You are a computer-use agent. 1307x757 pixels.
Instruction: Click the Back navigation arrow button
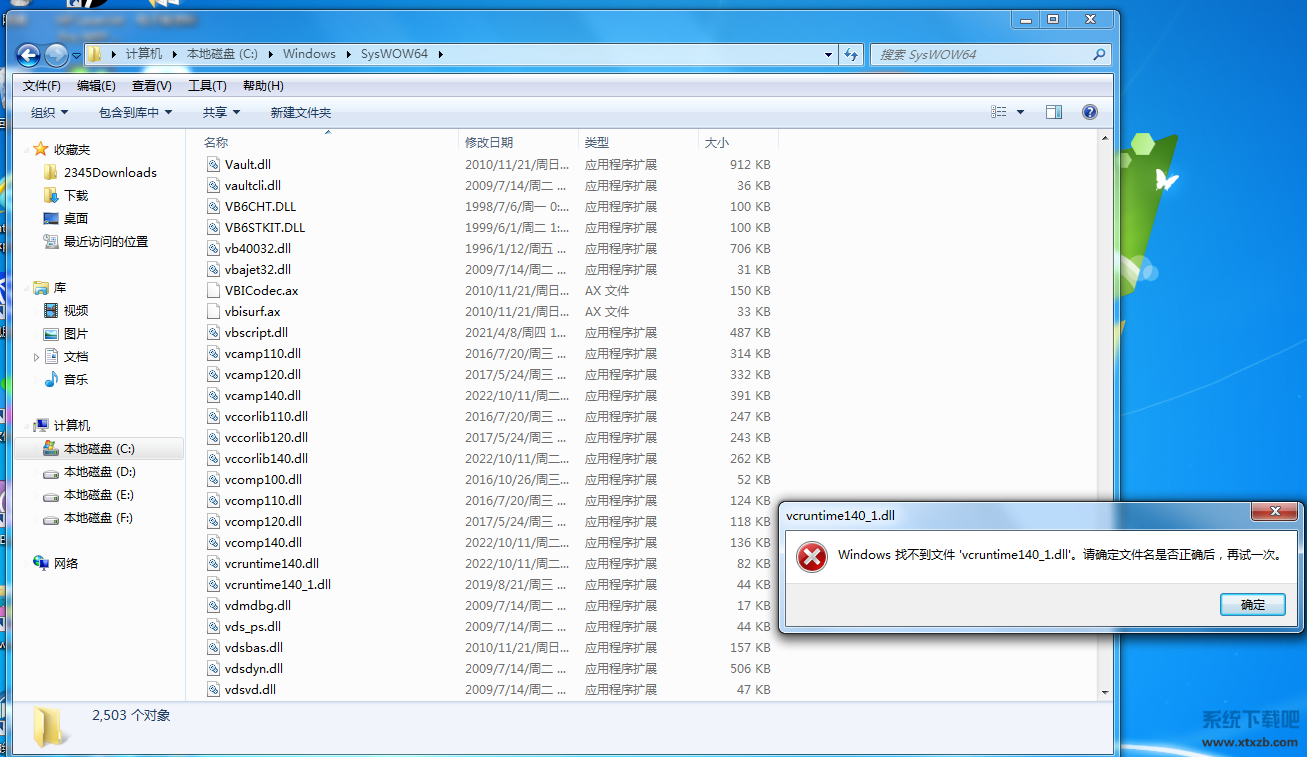tap(28, 55)
